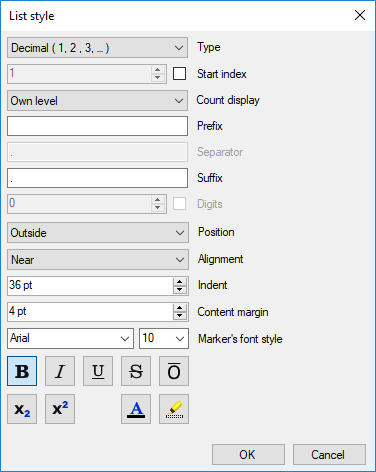Increase the Content margin value

pyautogui.click(x=180, y=308)
